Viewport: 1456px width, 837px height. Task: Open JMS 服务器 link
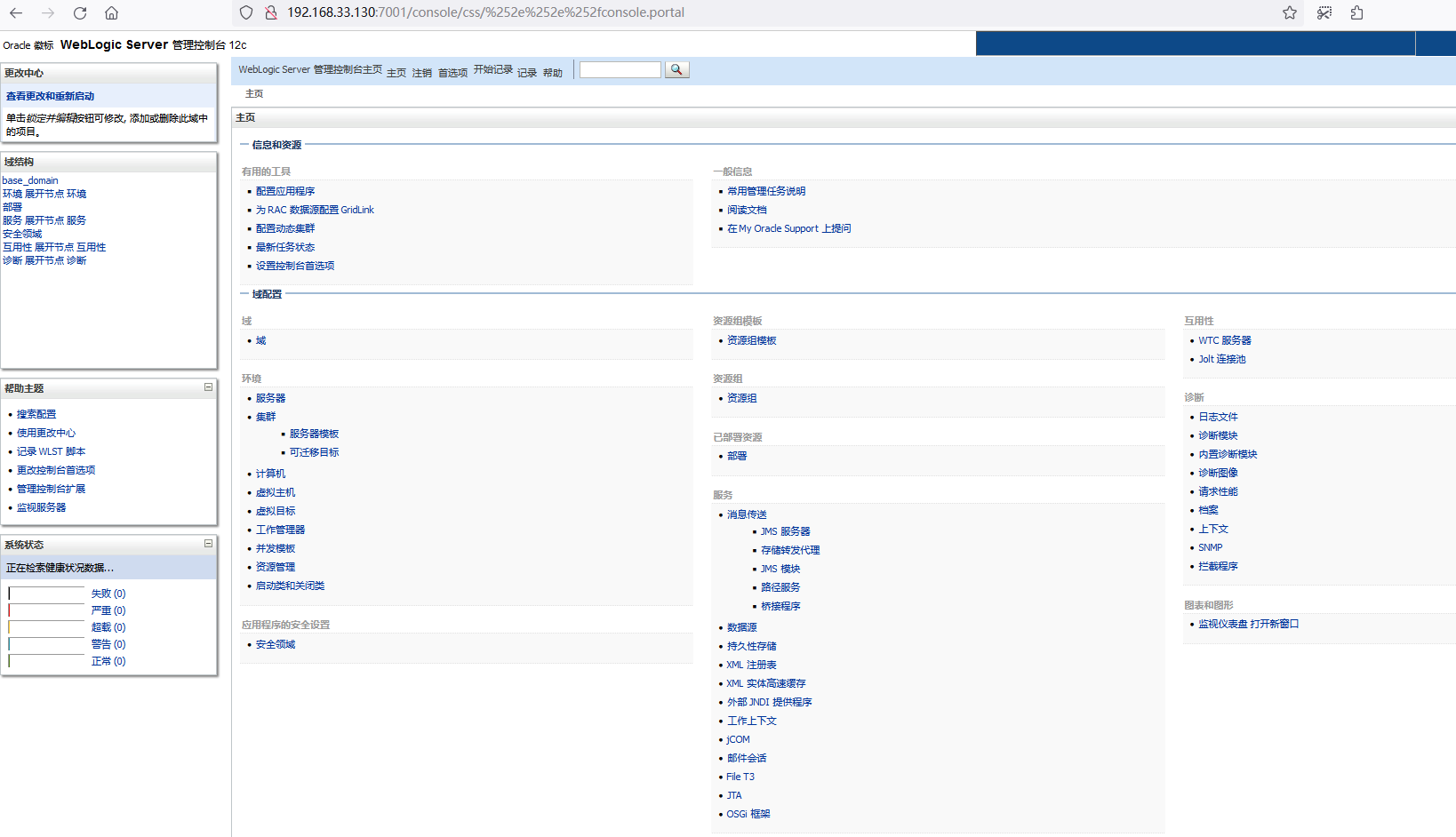coord(785,531)
